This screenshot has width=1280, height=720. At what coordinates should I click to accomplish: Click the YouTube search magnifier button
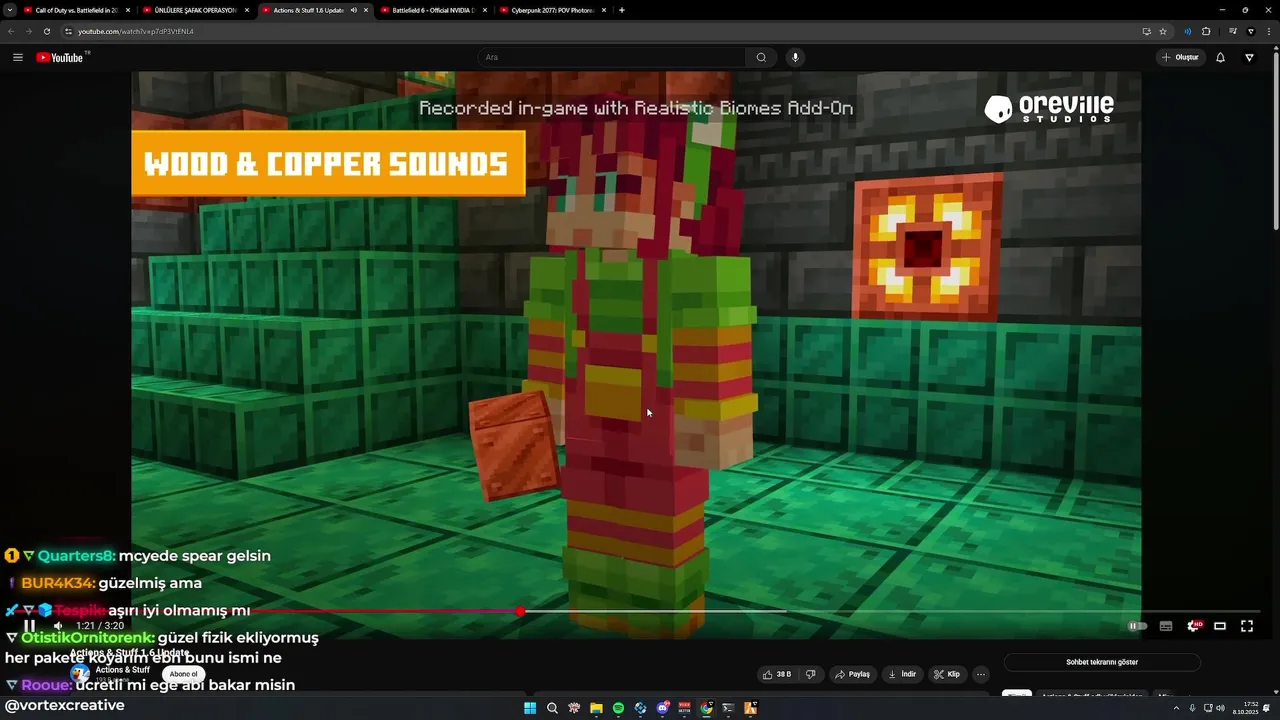(x=761, y=57)
